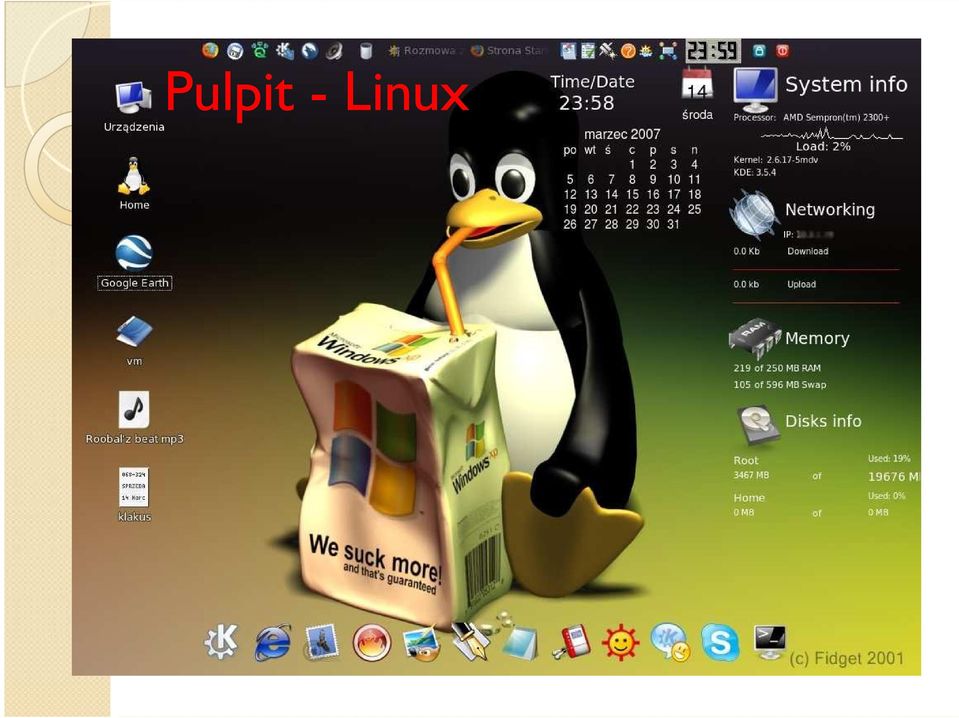Open the trash bin in top panel
The width and height of the screenshot is (959, 718).
pos(366,51)
